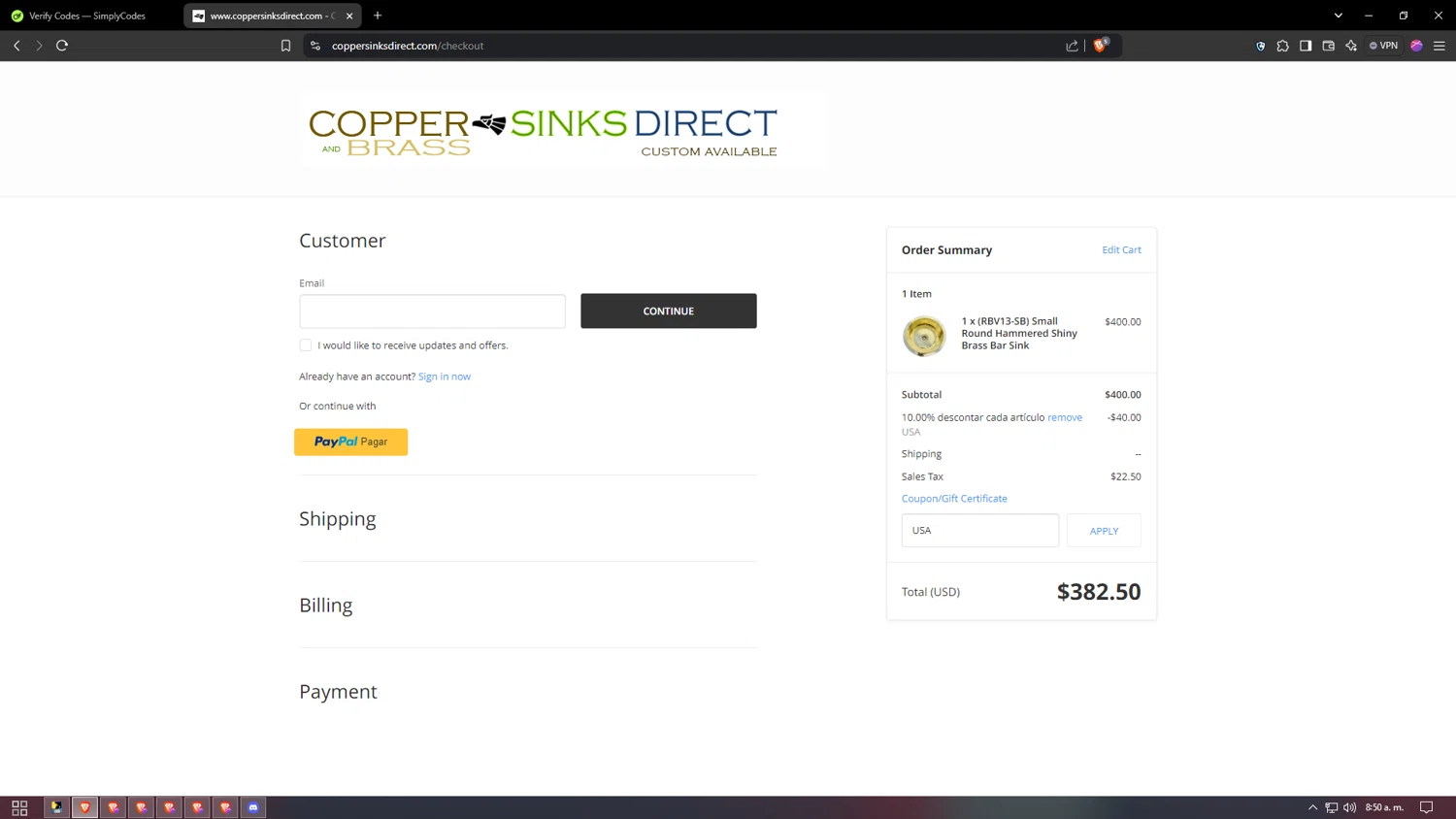Click the total amount $382.50
The height and width of the screenshot is (819, 1456).
[x=1099, y=592]
